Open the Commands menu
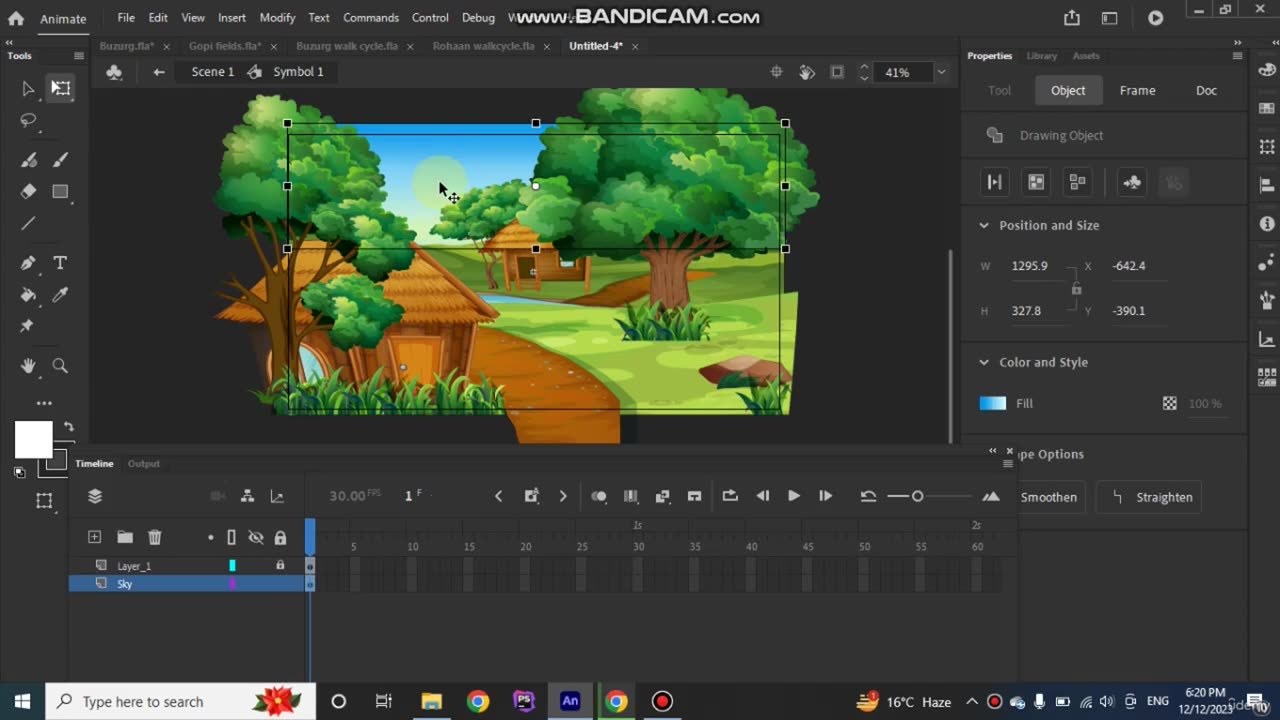Screen dimensions: 1280x720 (371, 18)
